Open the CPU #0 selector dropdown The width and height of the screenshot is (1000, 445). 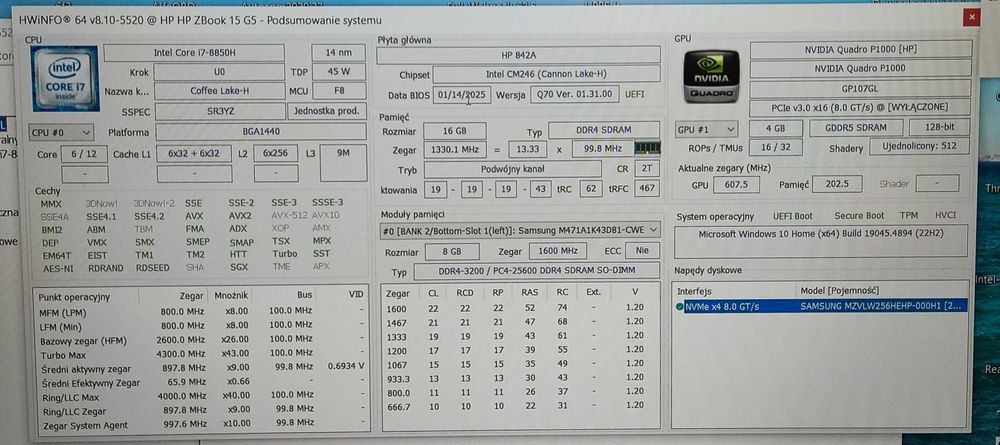click(61, 133)
